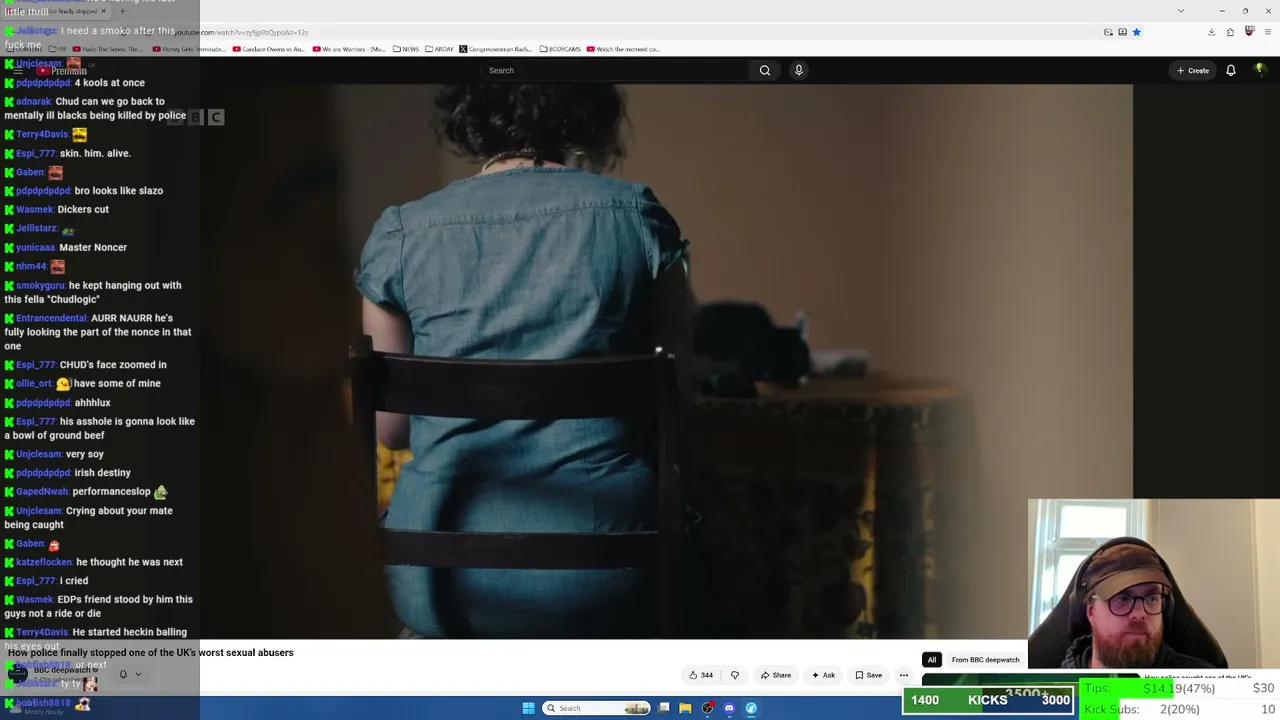Viewport: 1280px width, 720px height.
Task: Click the chat message "Dickers cut"
Action: pos(83,209)
